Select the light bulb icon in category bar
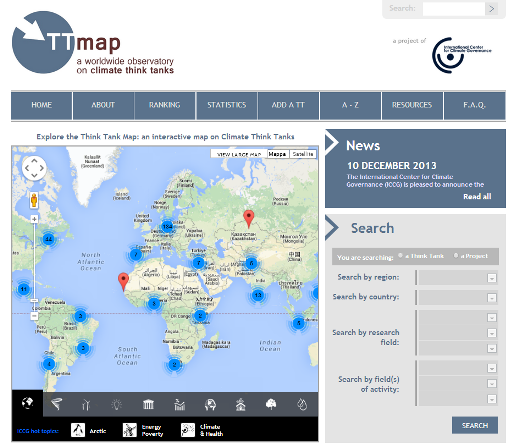Viewport: 508px width, 446px height. 116,405
